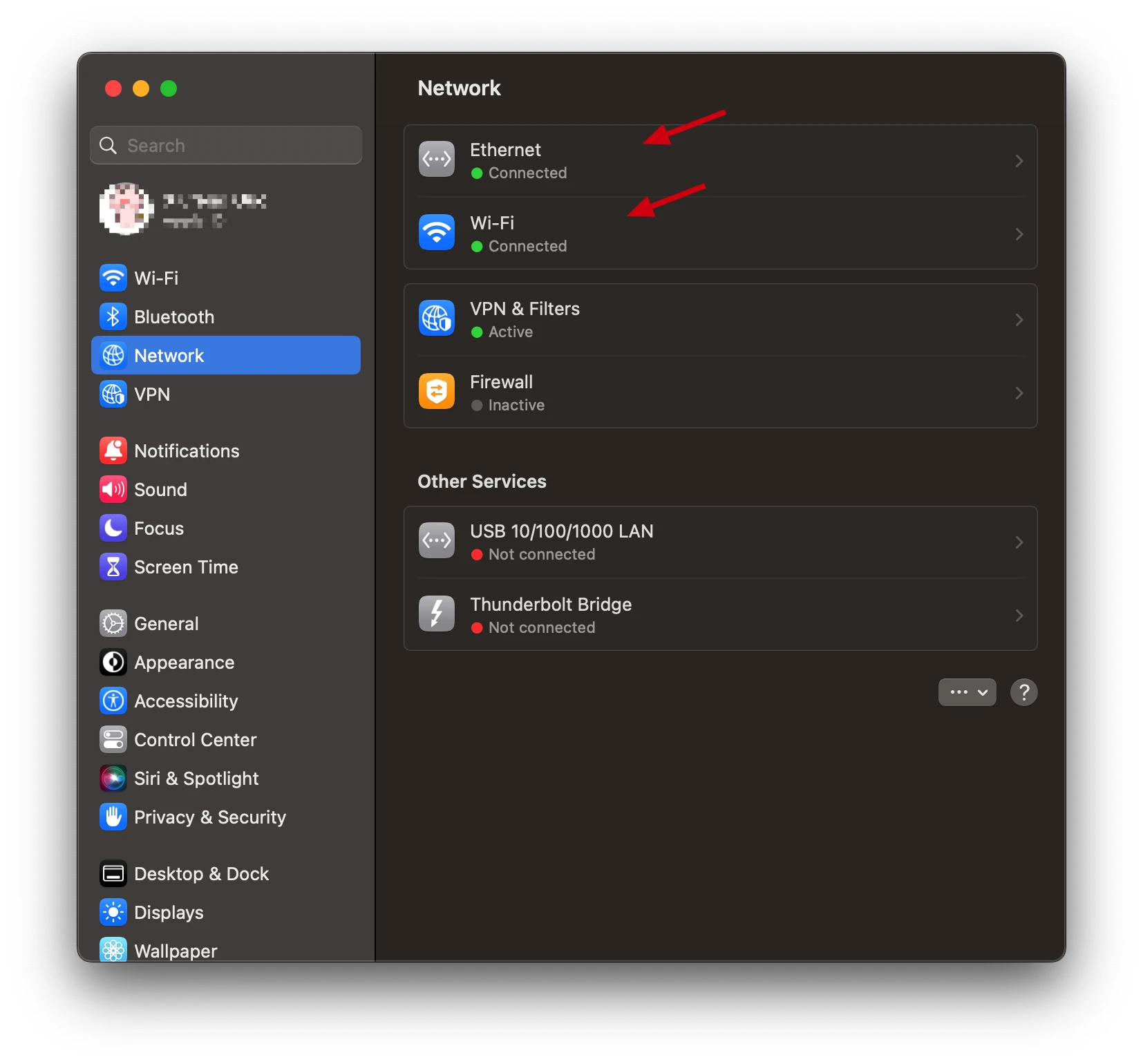Expand Firewall details with right chevron
The image size is (1143, 1064).
[1019, 393]
